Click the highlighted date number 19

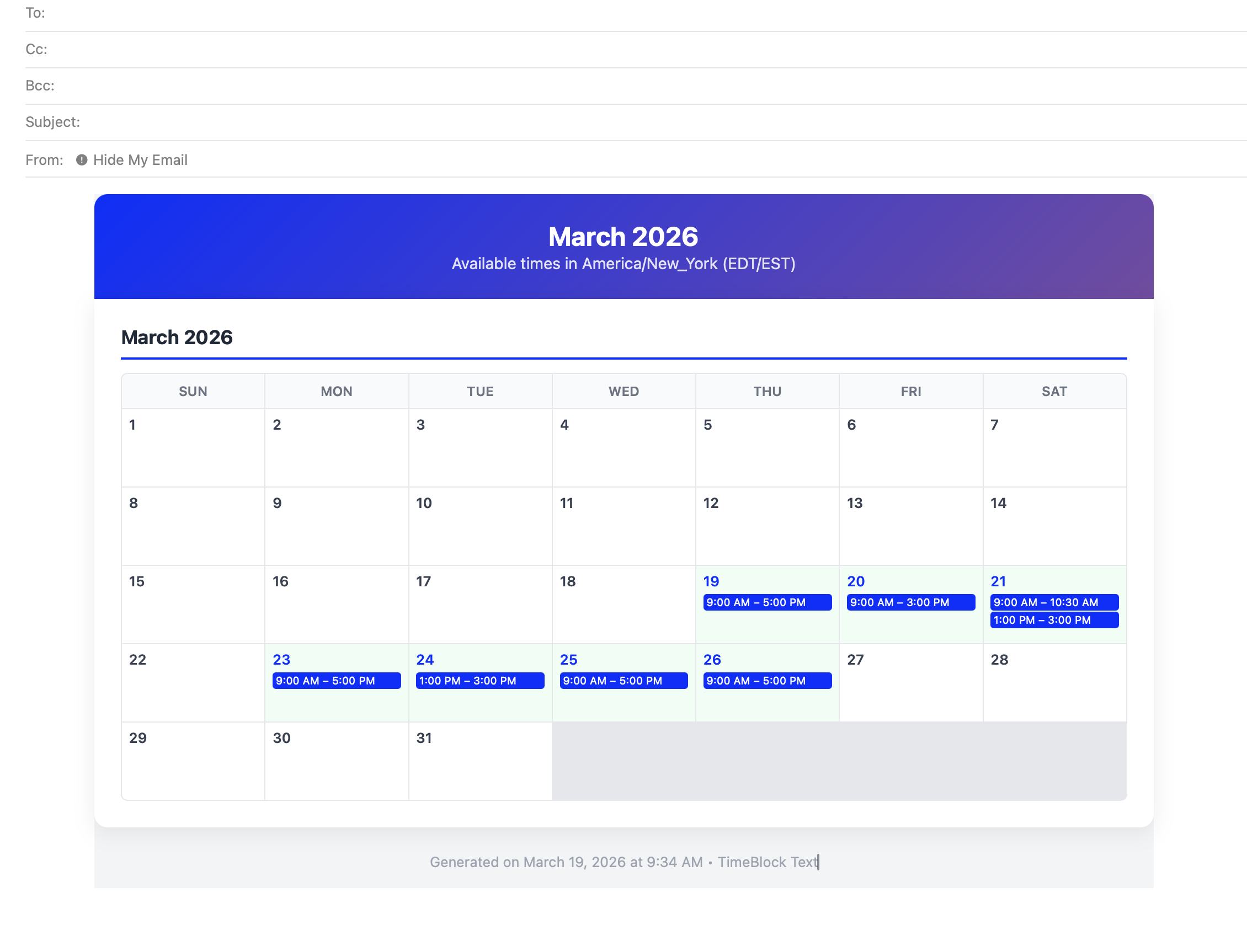pyautogui.click(x=711, y=581)
